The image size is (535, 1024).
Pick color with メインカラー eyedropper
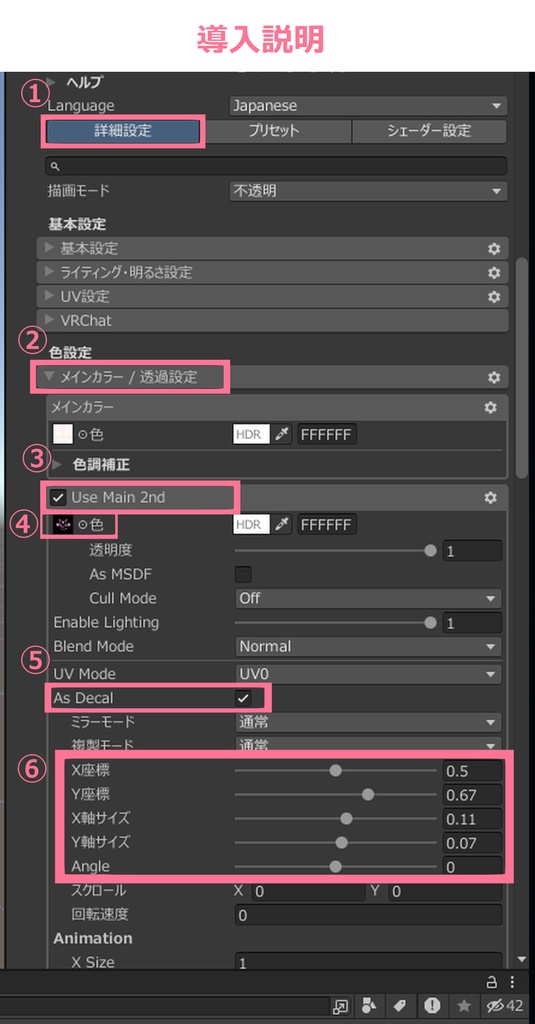pos(282,435)
